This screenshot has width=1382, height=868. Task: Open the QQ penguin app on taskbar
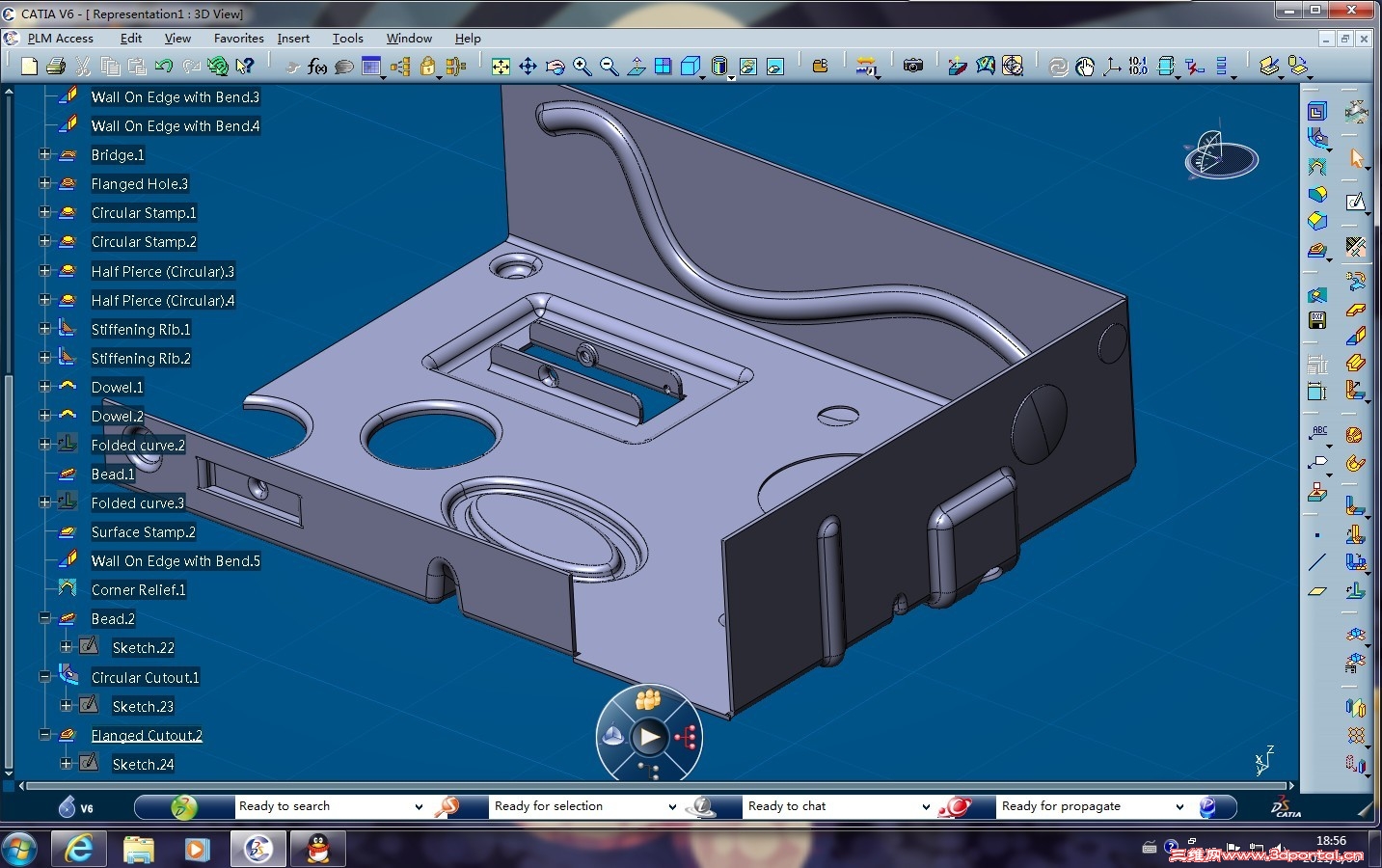click(317, 849)
